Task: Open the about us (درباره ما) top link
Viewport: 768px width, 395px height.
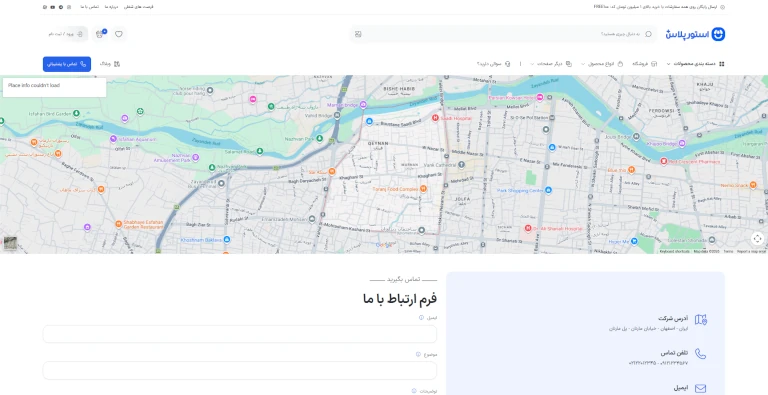Action: [111, 7]
